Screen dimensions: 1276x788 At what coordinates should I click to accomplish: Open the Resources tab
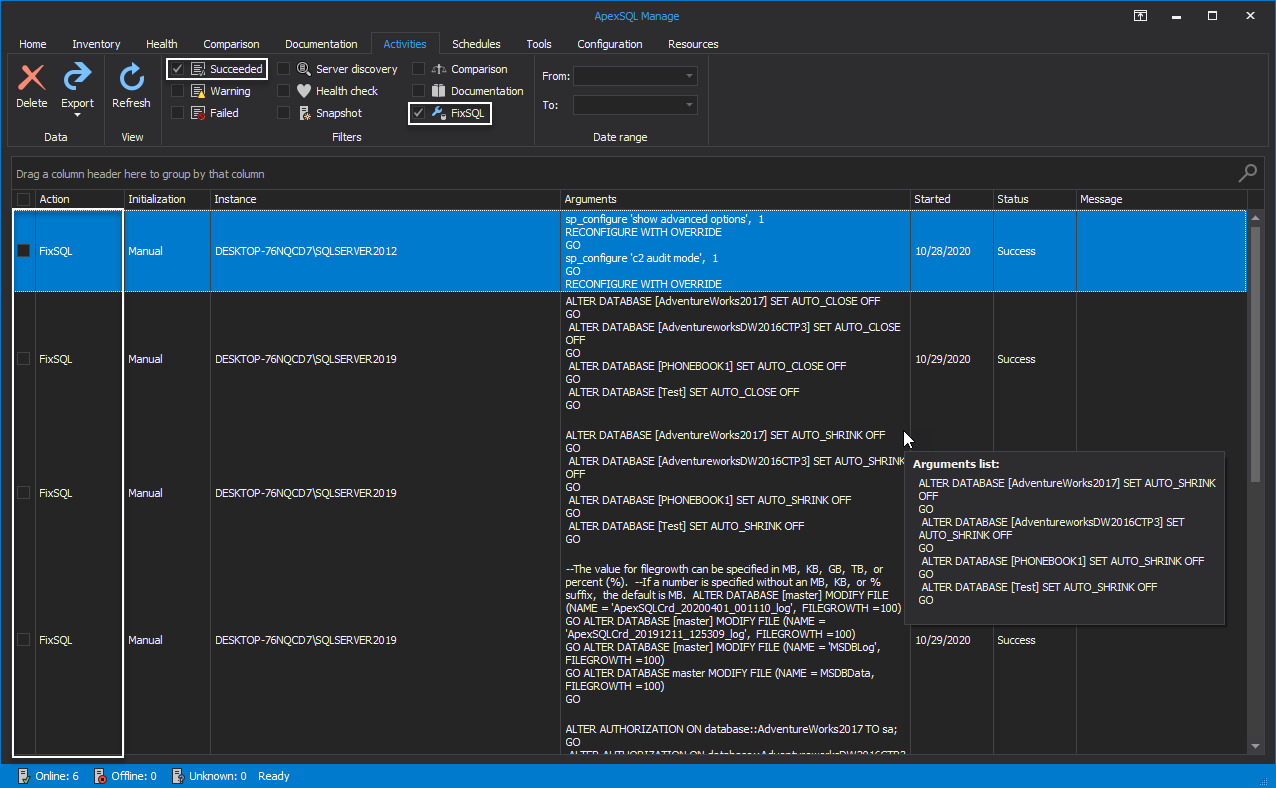693,44
